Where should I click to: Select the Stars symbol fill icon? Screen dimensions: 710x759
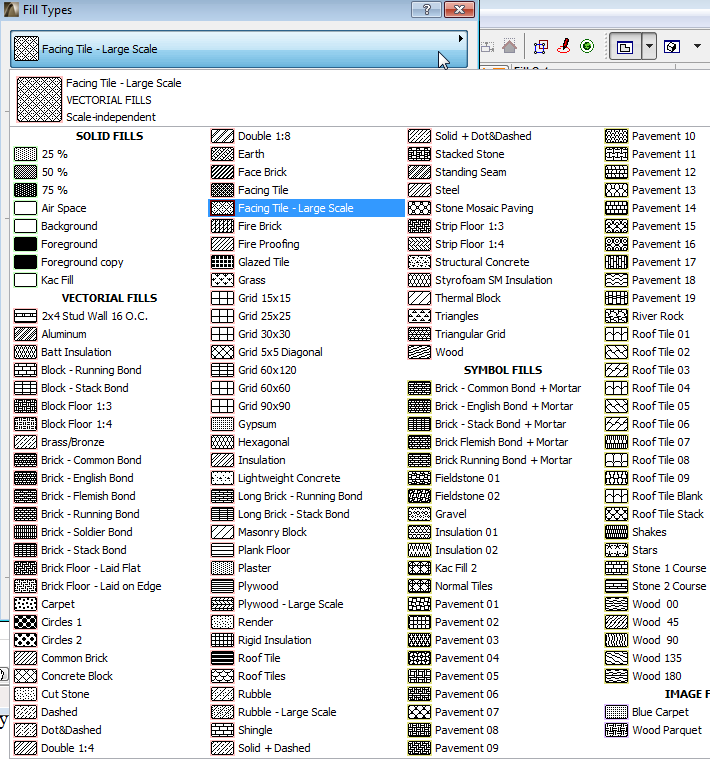click(x=616, y=550)
